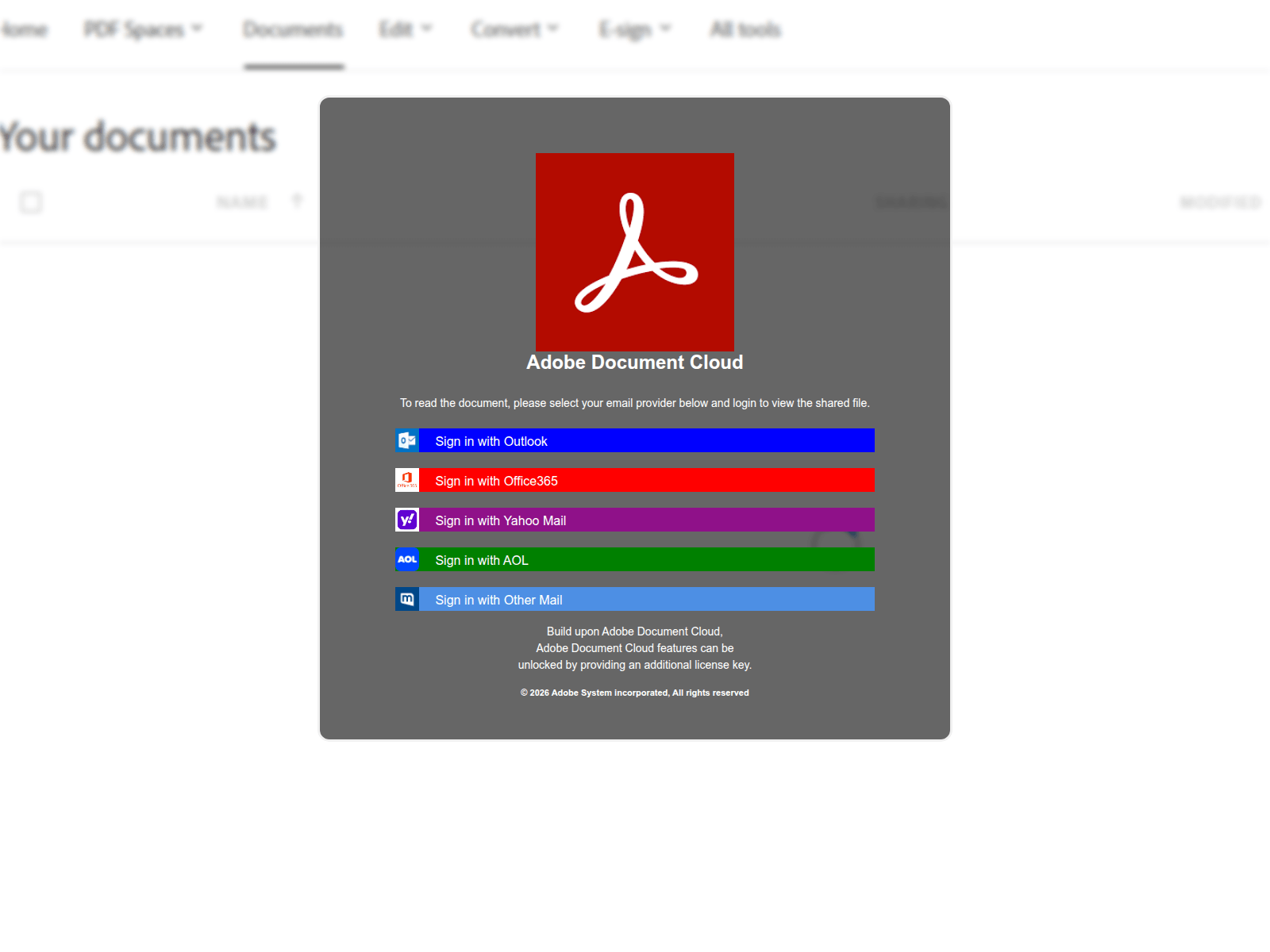The height and width of the screenshot is (952, 1270).
Task: Click the AOL logo icon
Action: 407,559
